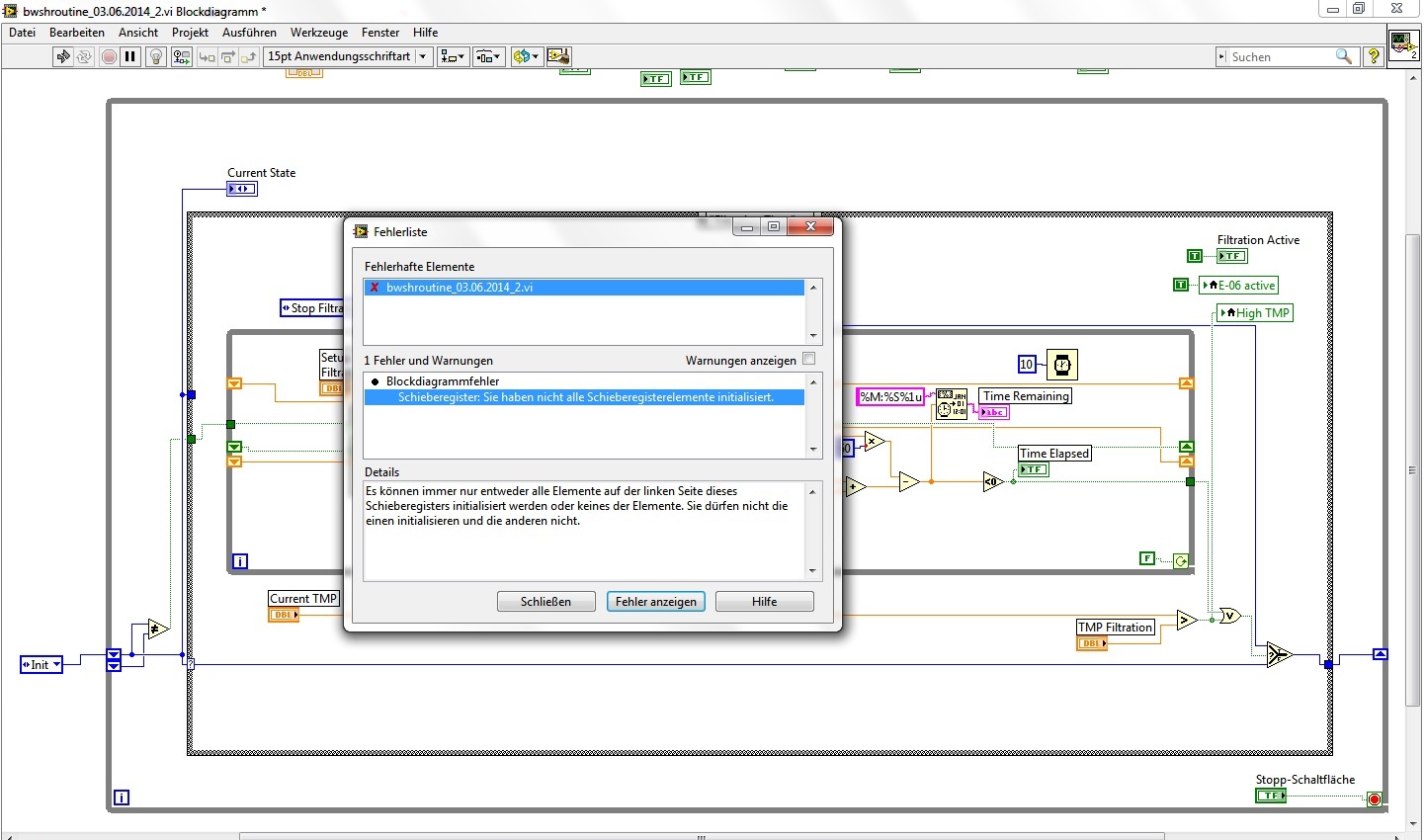Open the Align Objects dropdown
The height and width of the screenshot is (840, 1425).
(x=454, y=56)
